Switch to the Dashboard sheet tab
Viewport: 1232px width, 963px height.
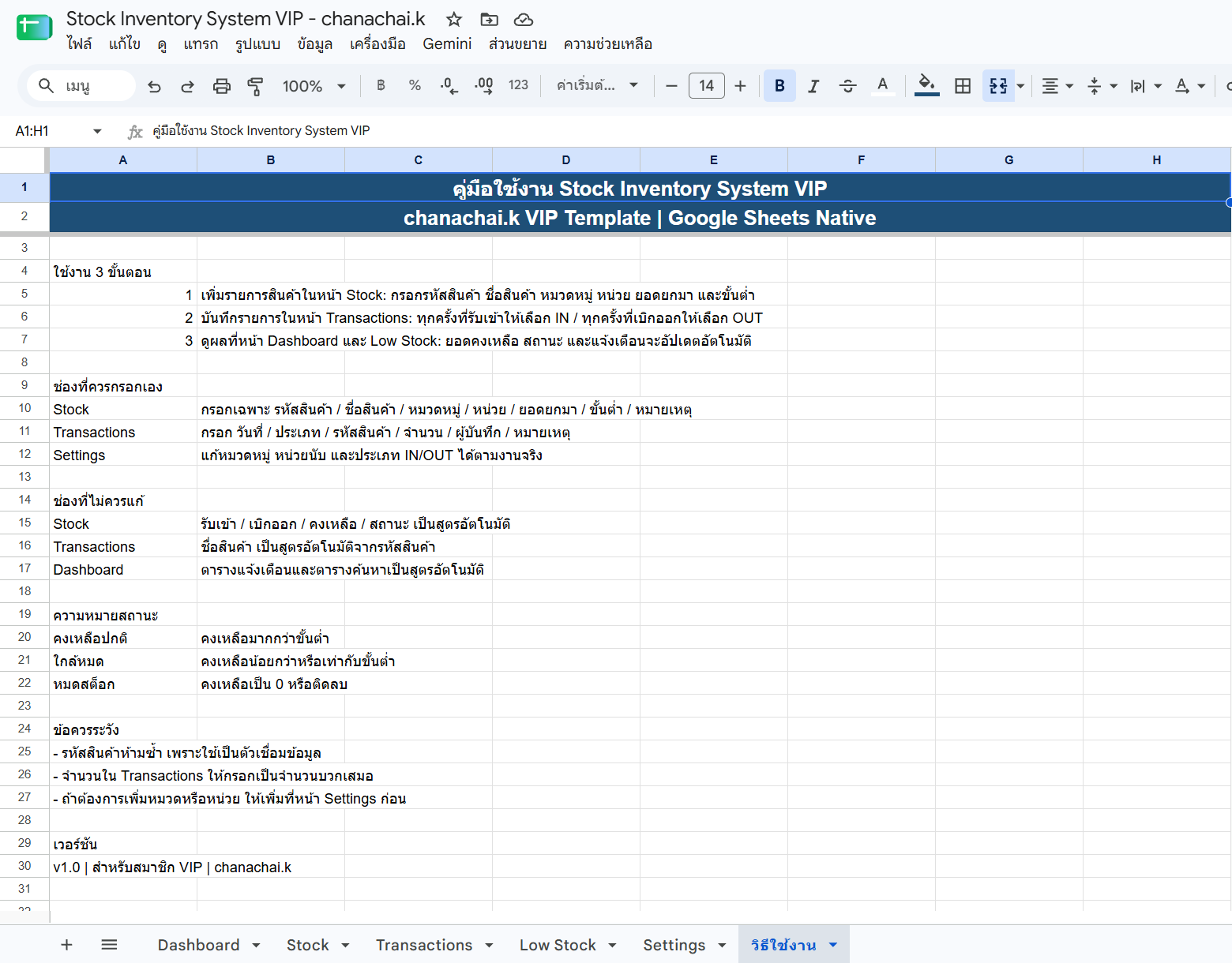tap(208, 945)
